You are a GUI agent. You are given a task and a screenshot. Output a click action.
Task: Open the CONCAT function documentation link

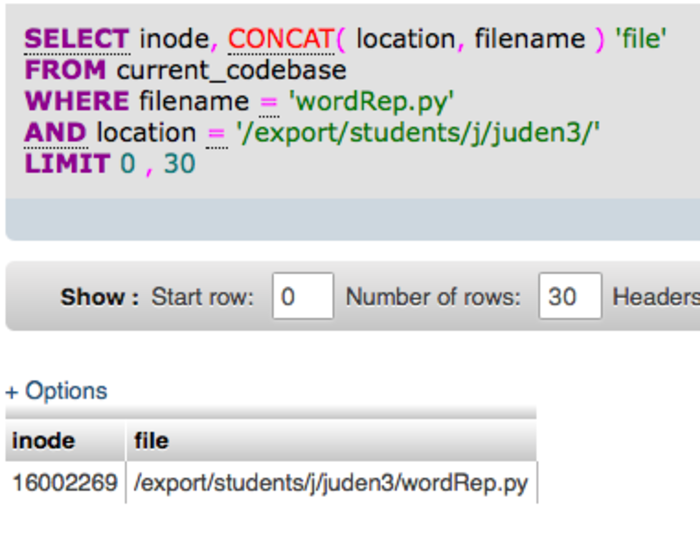[x=281, y=39]
